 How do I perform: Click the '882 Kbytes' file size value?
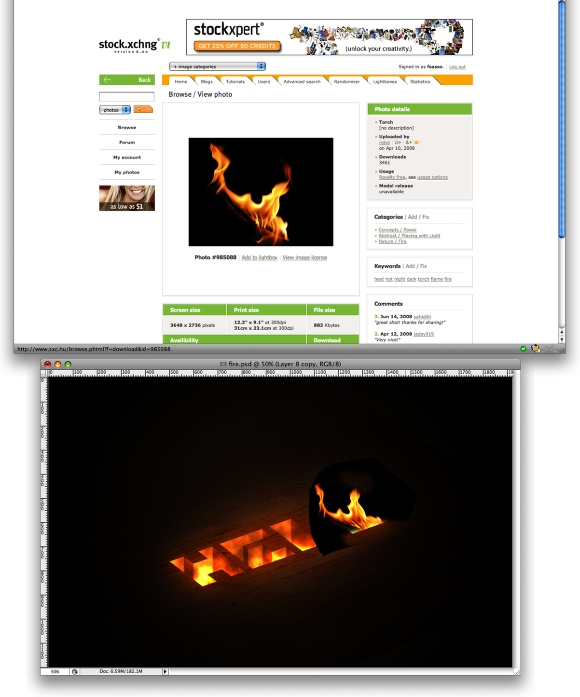pyautogui.click(x=327, y=325)
